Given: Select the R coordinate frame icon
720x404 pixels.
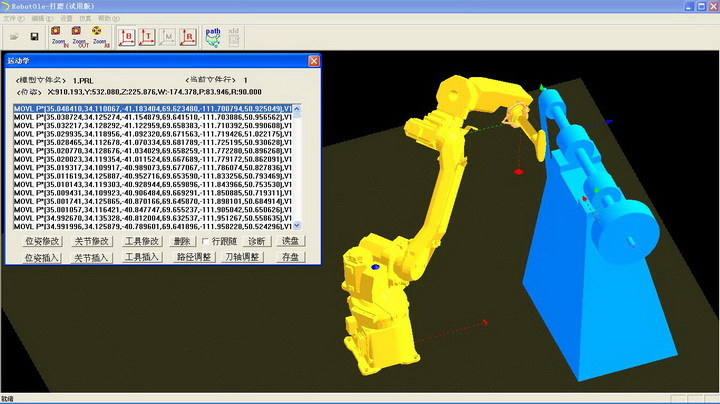Looking at the screenshot, I should click(x=188, y=37).
